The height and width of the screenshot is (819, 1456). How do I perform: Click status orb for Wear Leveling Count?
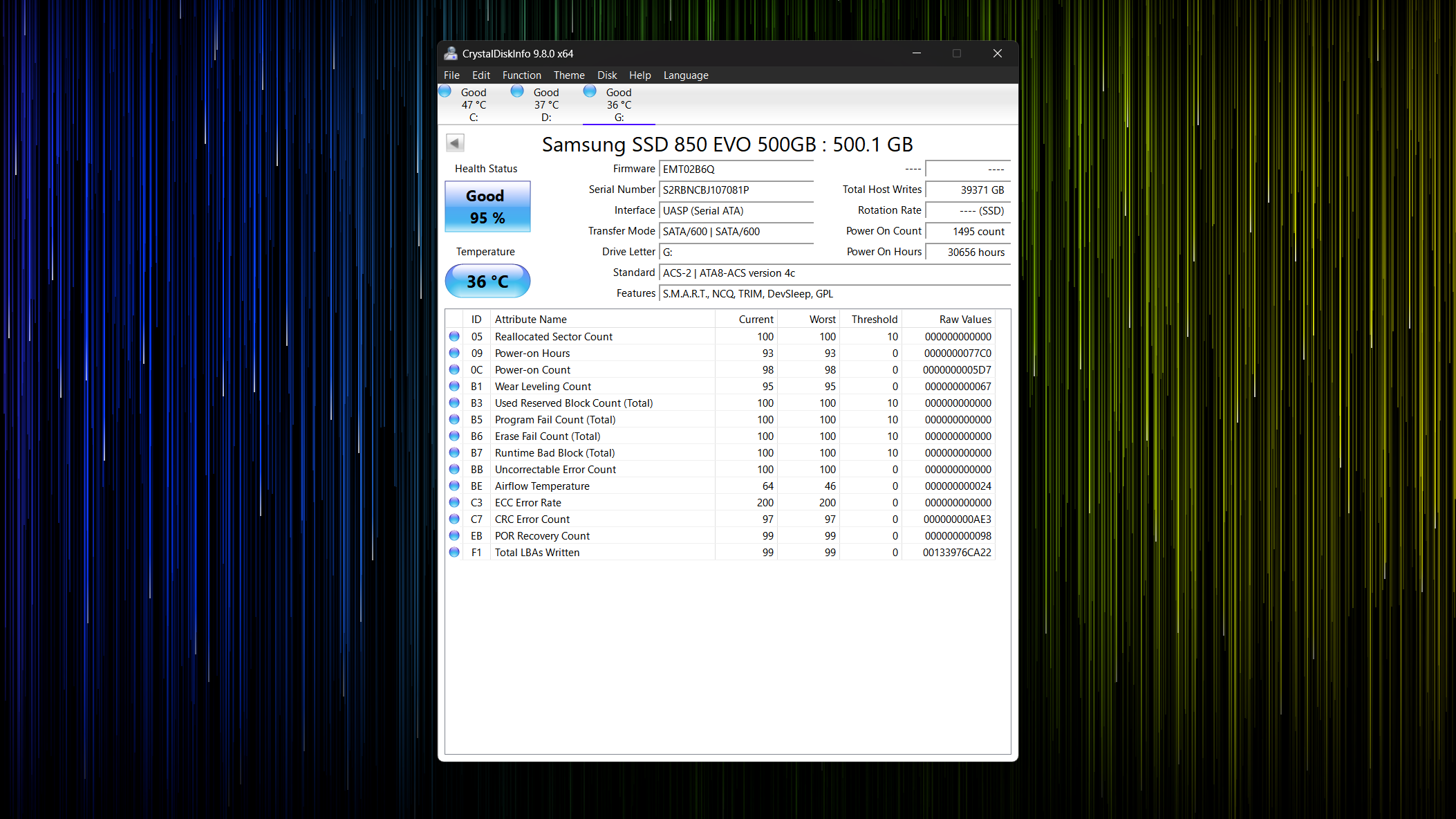pos(454,386)
